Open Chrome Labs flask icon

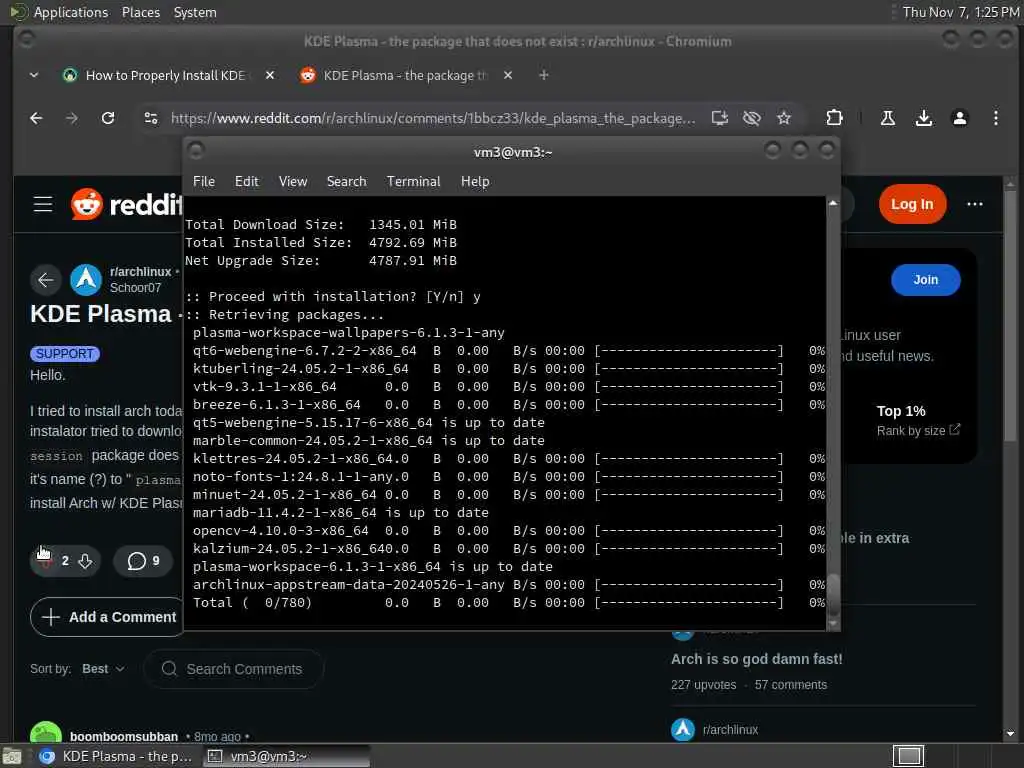tap(888, 118)
